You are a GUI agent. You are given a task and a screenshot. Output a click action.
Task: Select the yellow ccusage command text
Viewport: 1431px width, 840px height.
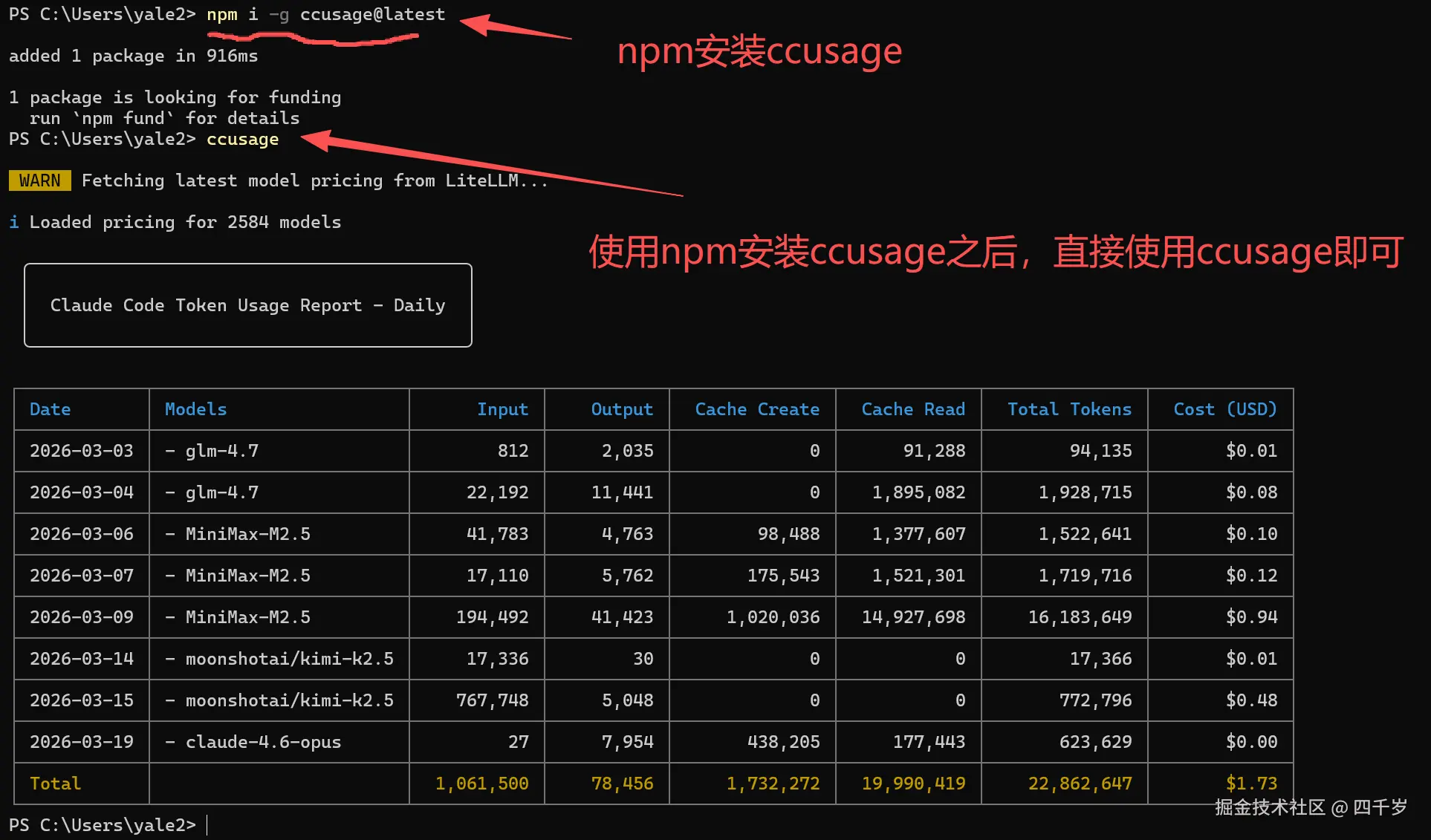click(242, 139)
